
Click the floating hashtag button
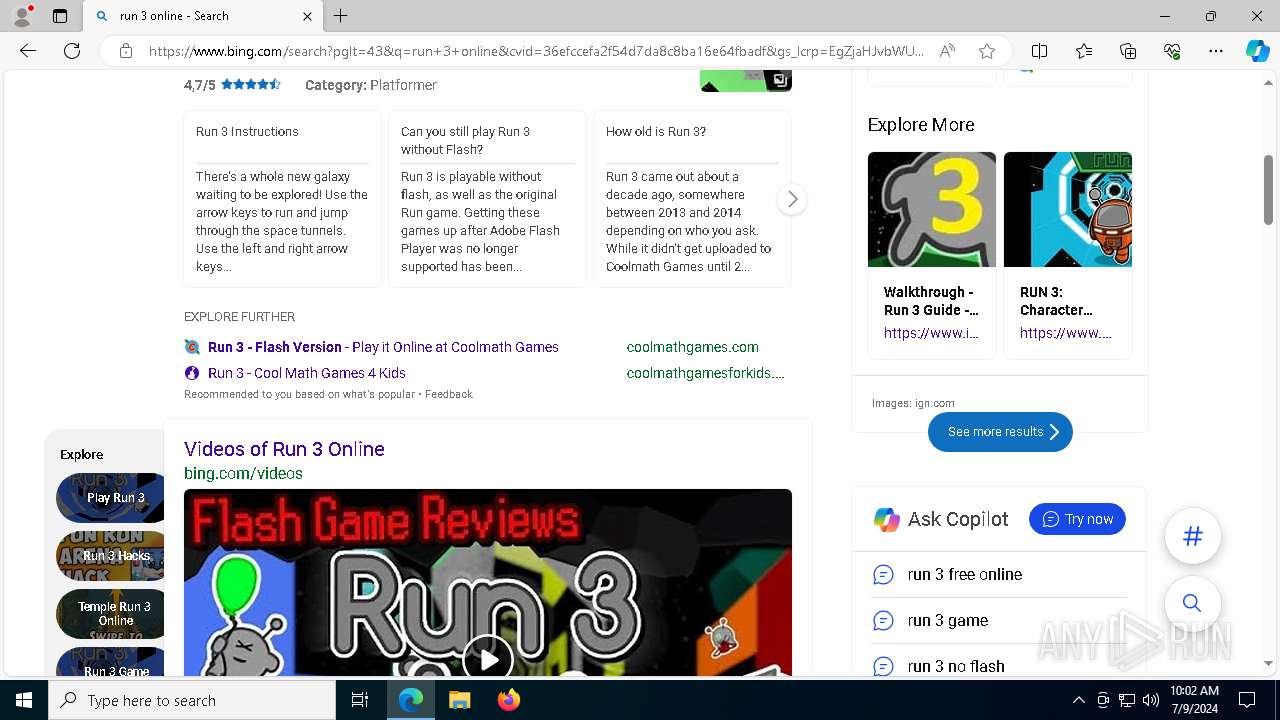(x=1193, y=536)
